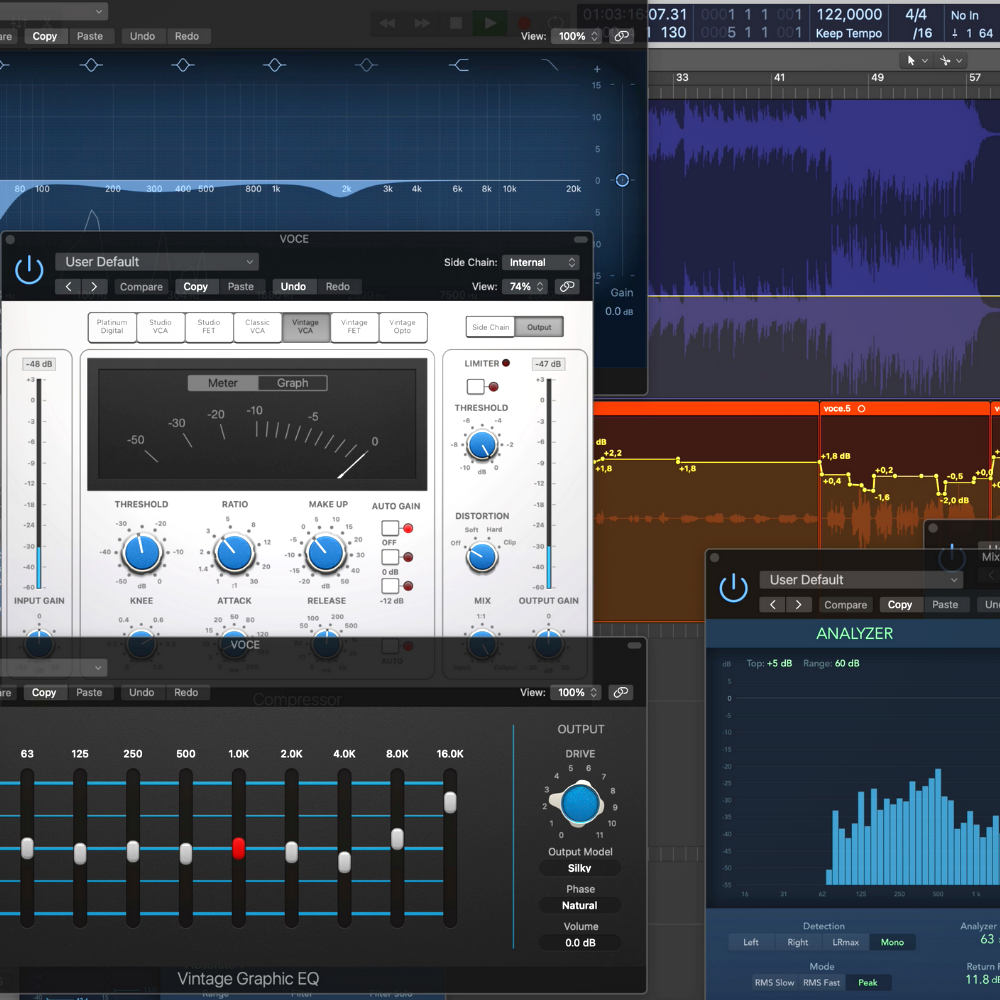This screenshot has height=1000, width=1000.
Task: Click the Attack knob in Compressor
Action: [234, 644]
